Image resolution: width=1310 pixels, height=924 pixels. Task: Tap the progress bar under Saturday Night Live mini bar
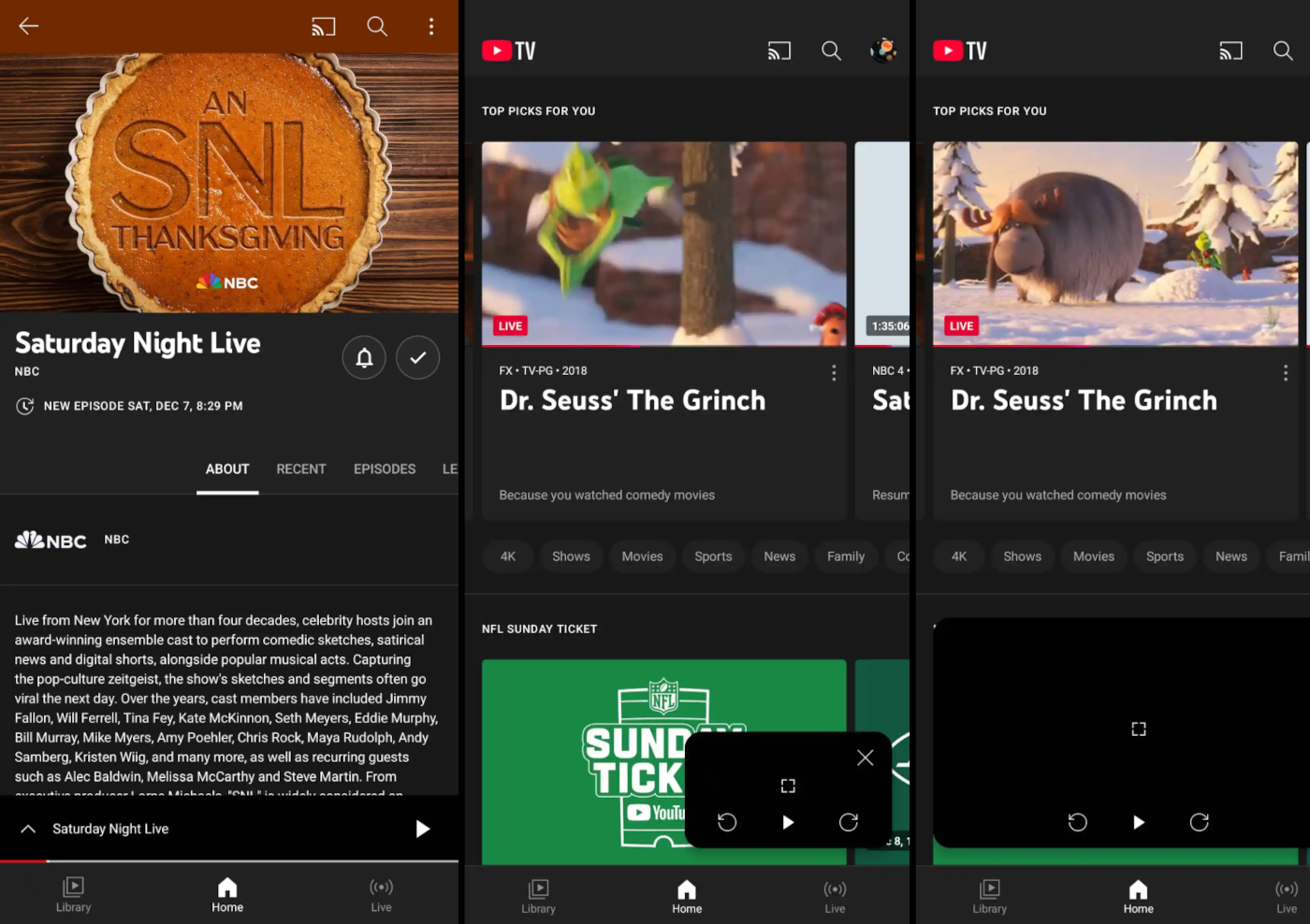coord(229,860)
